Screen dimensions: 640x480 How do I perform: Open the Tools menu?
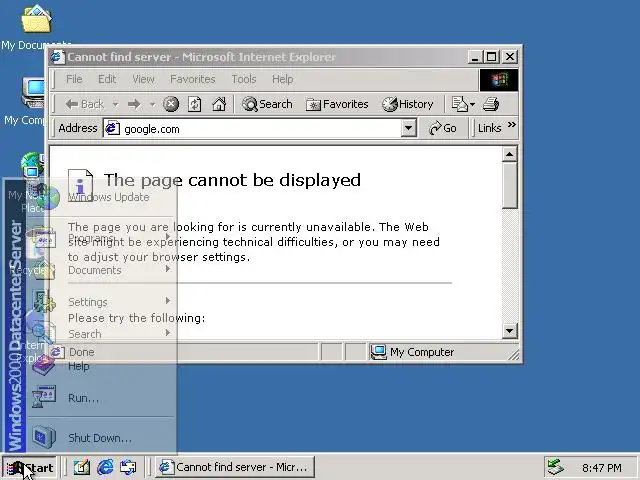point(244,79)
